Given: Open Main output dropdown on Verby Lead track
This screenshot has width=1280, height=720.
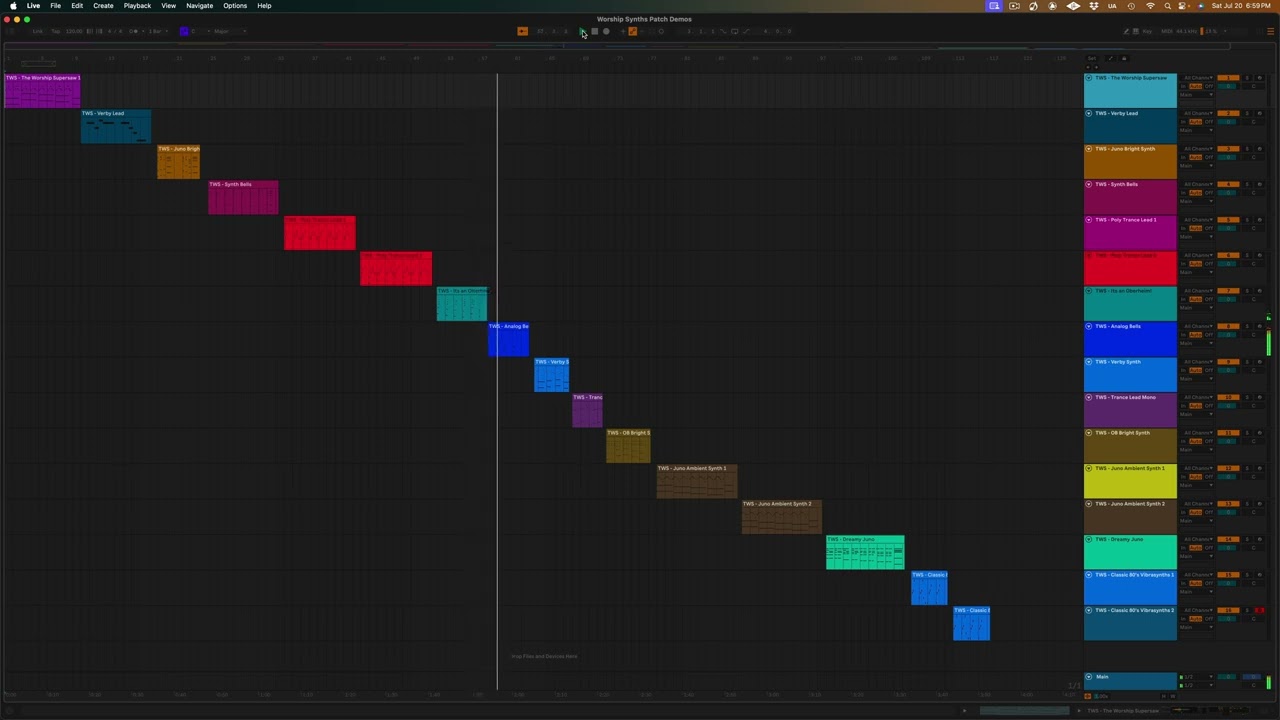Looking at the screenshot, I should tap(1197, 131).
